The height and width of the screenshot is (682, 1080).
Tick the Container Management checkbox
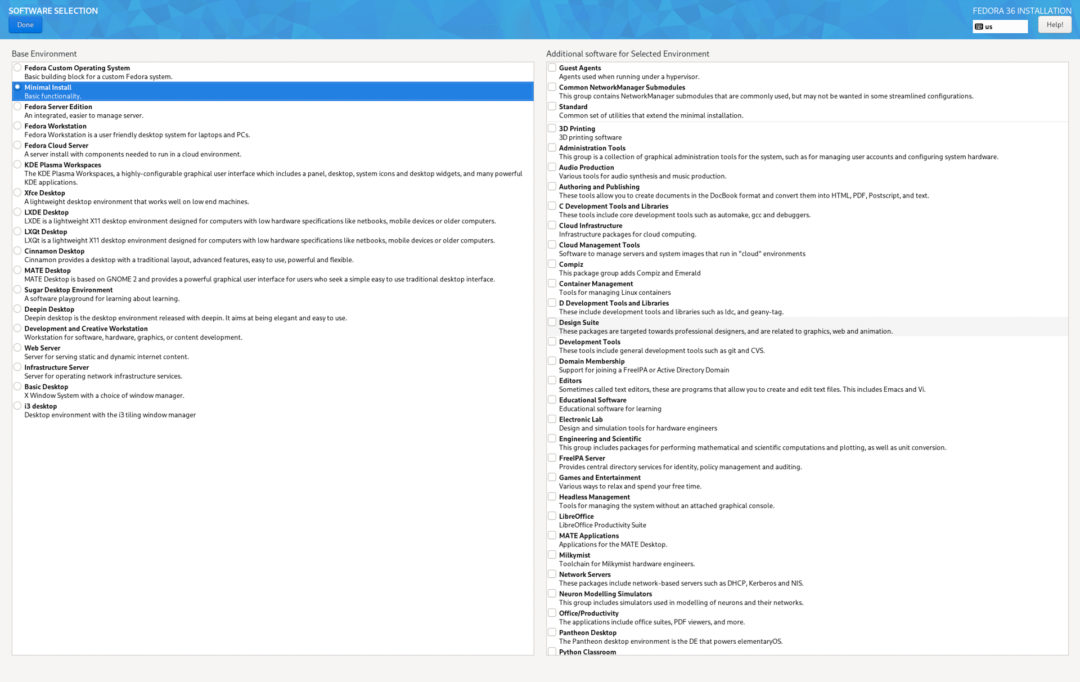552,282
